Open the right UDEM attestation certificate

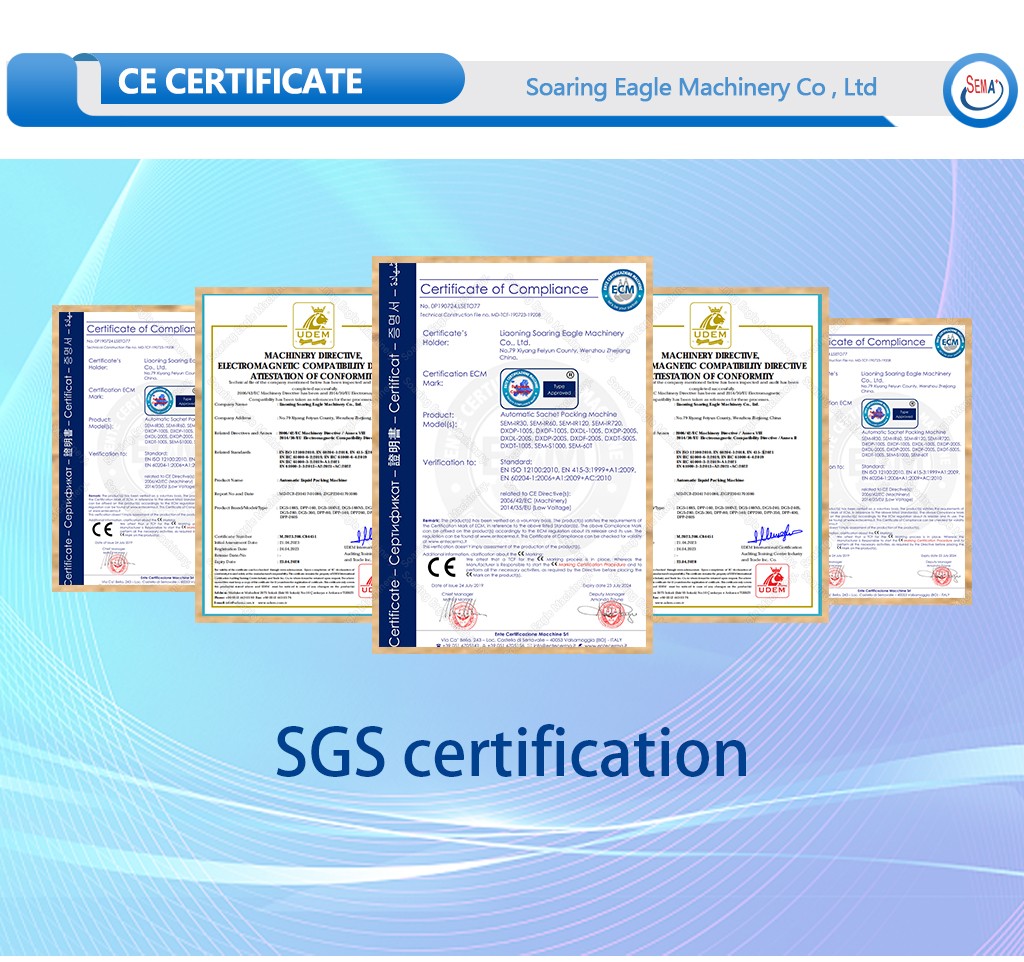point(740,455)
